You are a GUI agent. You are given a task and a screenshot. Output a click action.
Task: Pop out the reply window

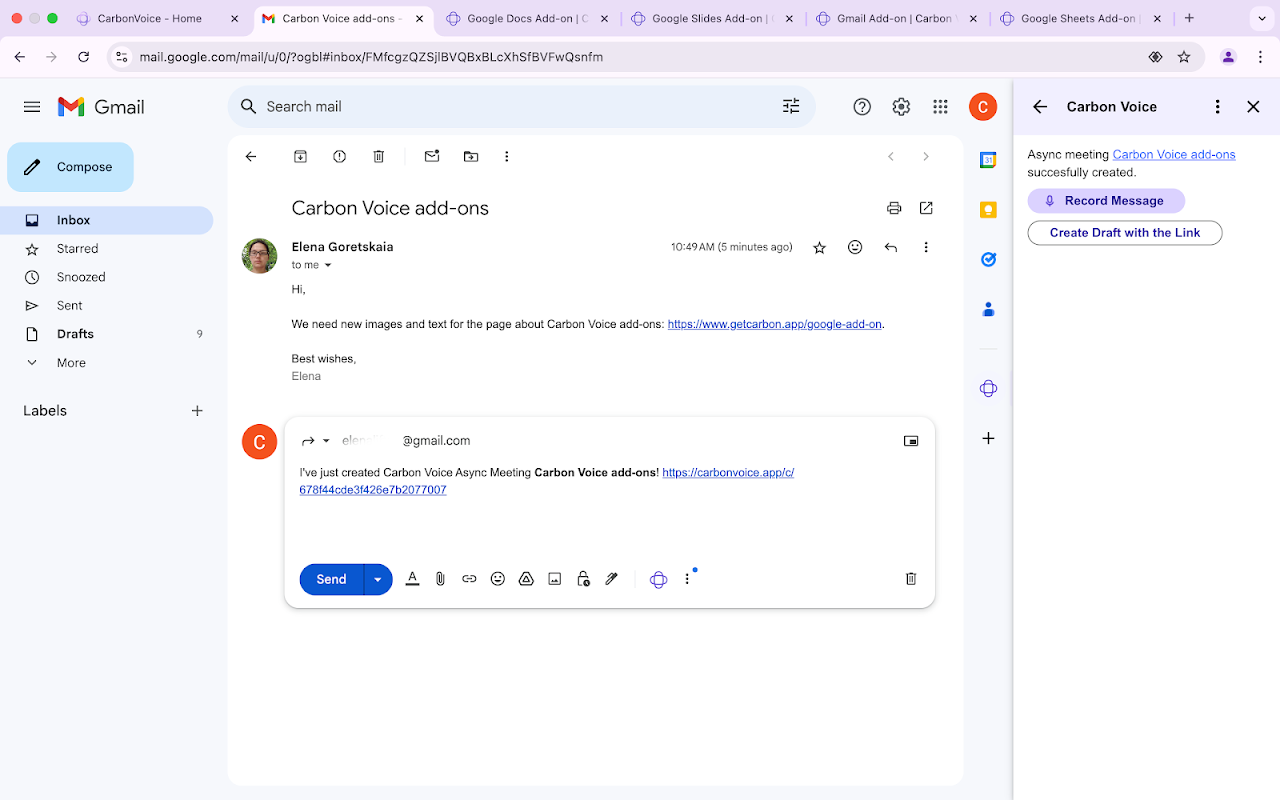point(911,441)
